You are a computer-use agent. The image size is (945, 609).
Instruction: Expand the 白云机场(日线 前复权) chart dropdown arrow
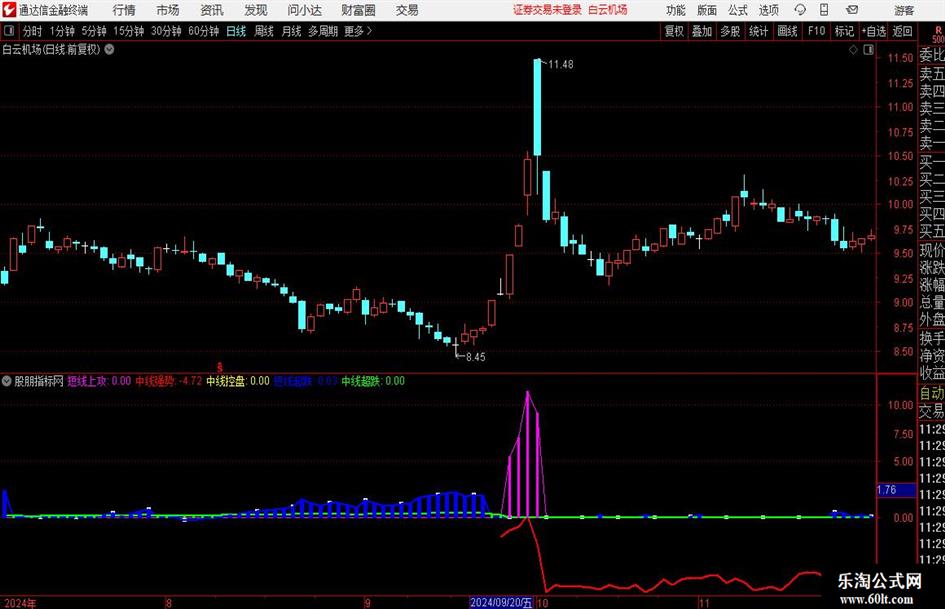click(x=110, y=50)
